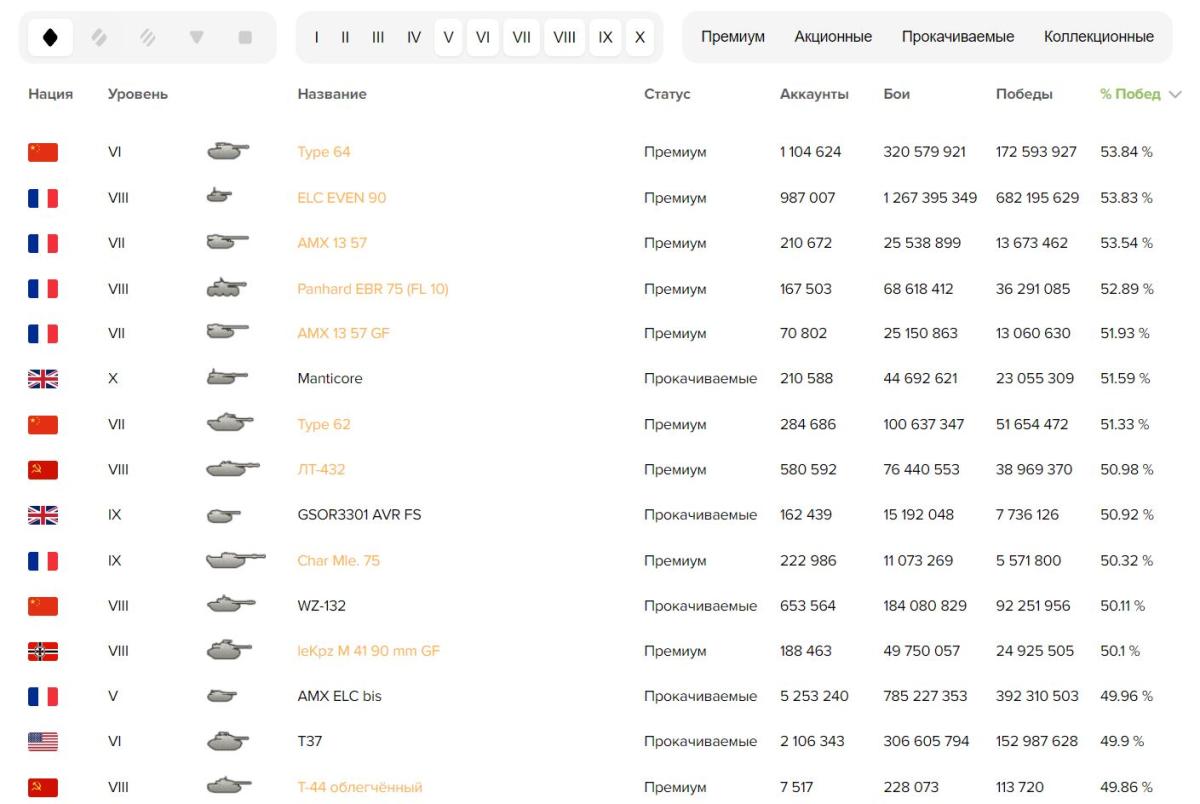This screenshot has width=1200, height=804.
Task: Toggle the tier I filter
Action: [317, 38]
